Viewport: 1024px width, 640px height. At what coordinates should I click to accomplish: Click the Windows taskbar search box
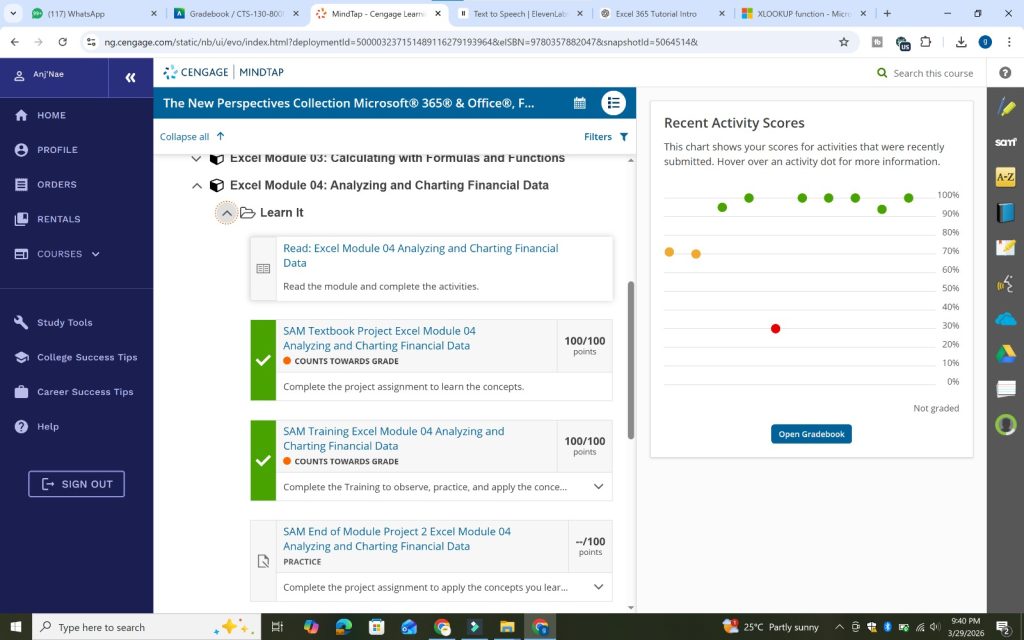[146, 627]
